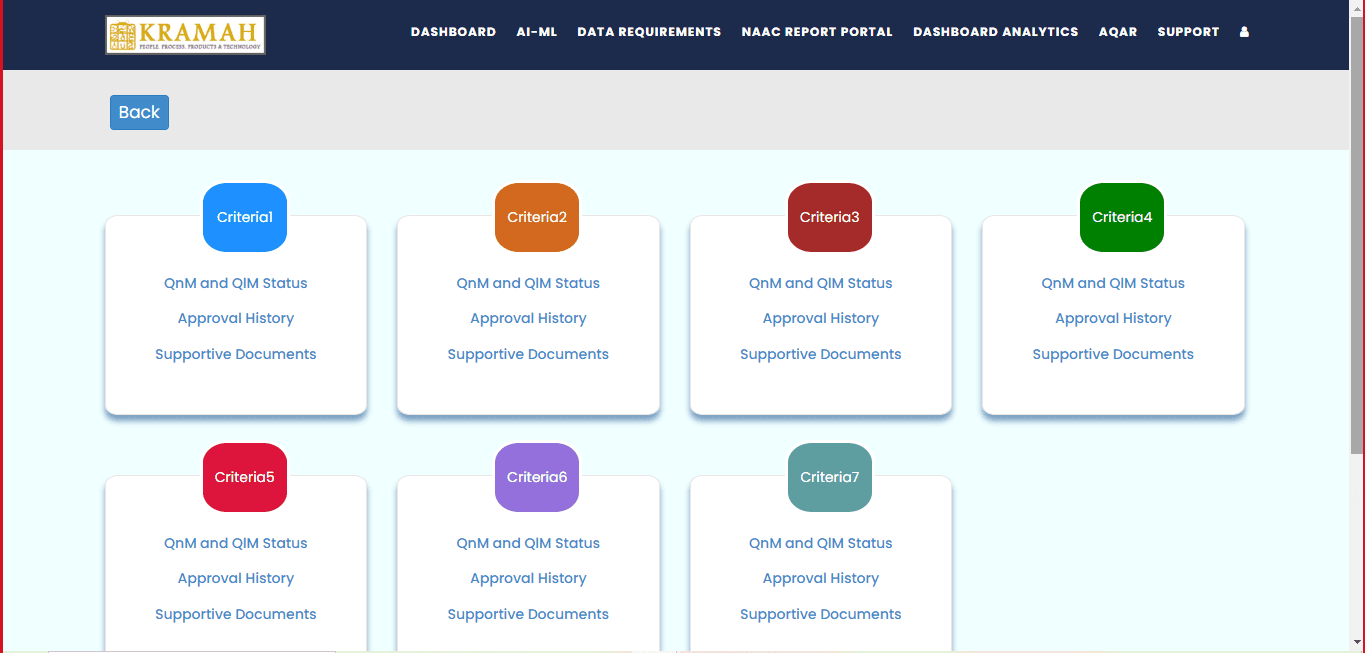The image size is (1365, 653).
Task: Go to NAAC Report Portal menu
Action: [x=817, y=32]
